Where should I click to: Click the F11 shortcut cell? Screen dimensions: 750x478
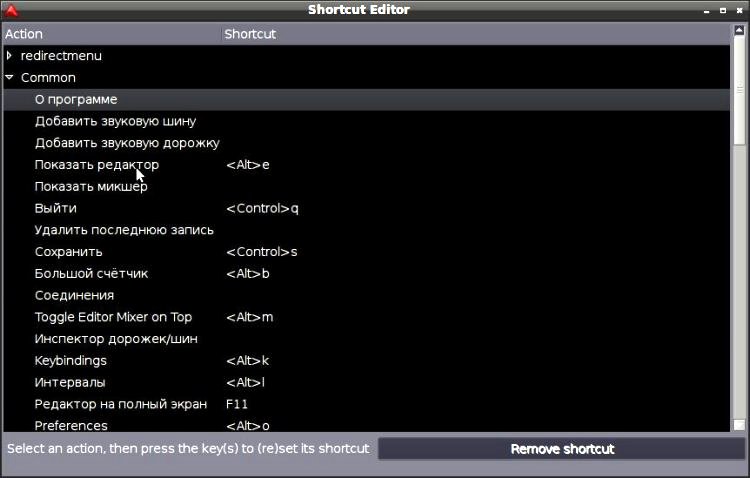pyautogui.click(x=237, y=404)
